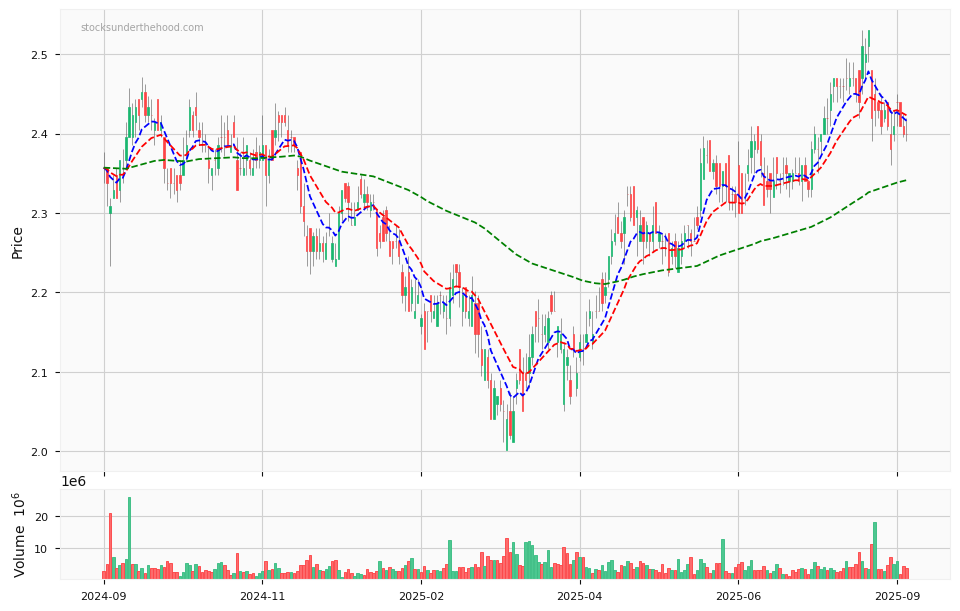This screenshot has width=960, height=611.
Task: Click the 2025-09 date label
Action: click(x=897, y=595)
